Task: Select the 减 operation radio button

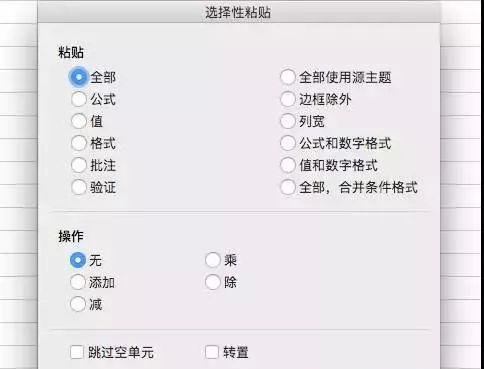Action: pos(78,304)
